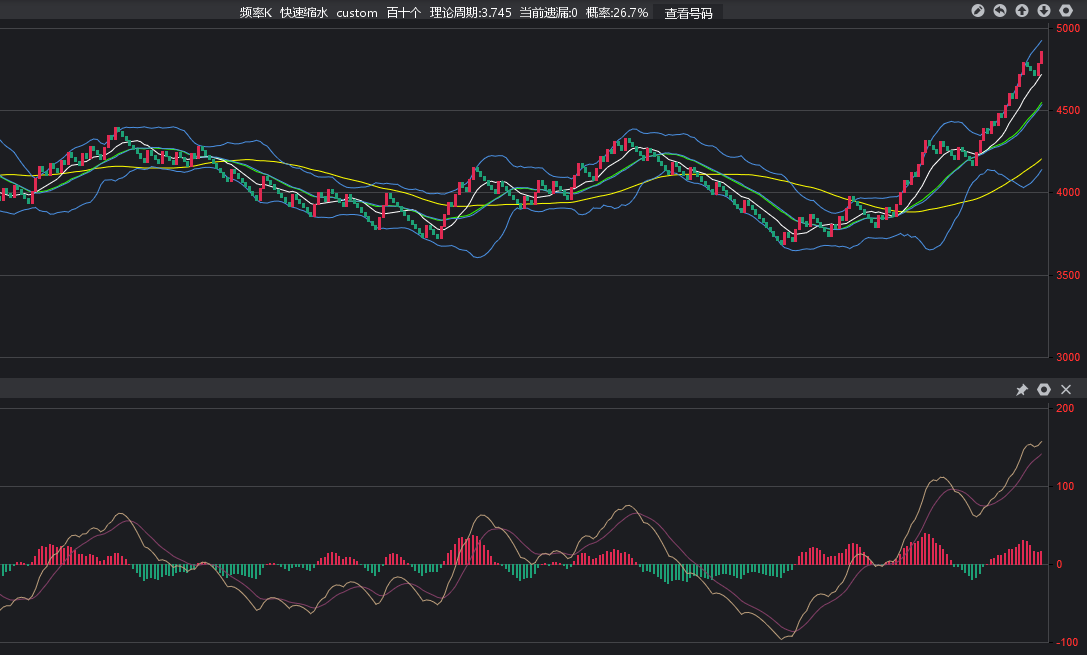Click the pencil edit icon in top toolbar
Screen dimensions: 1087x655
(x=977, y=10)
